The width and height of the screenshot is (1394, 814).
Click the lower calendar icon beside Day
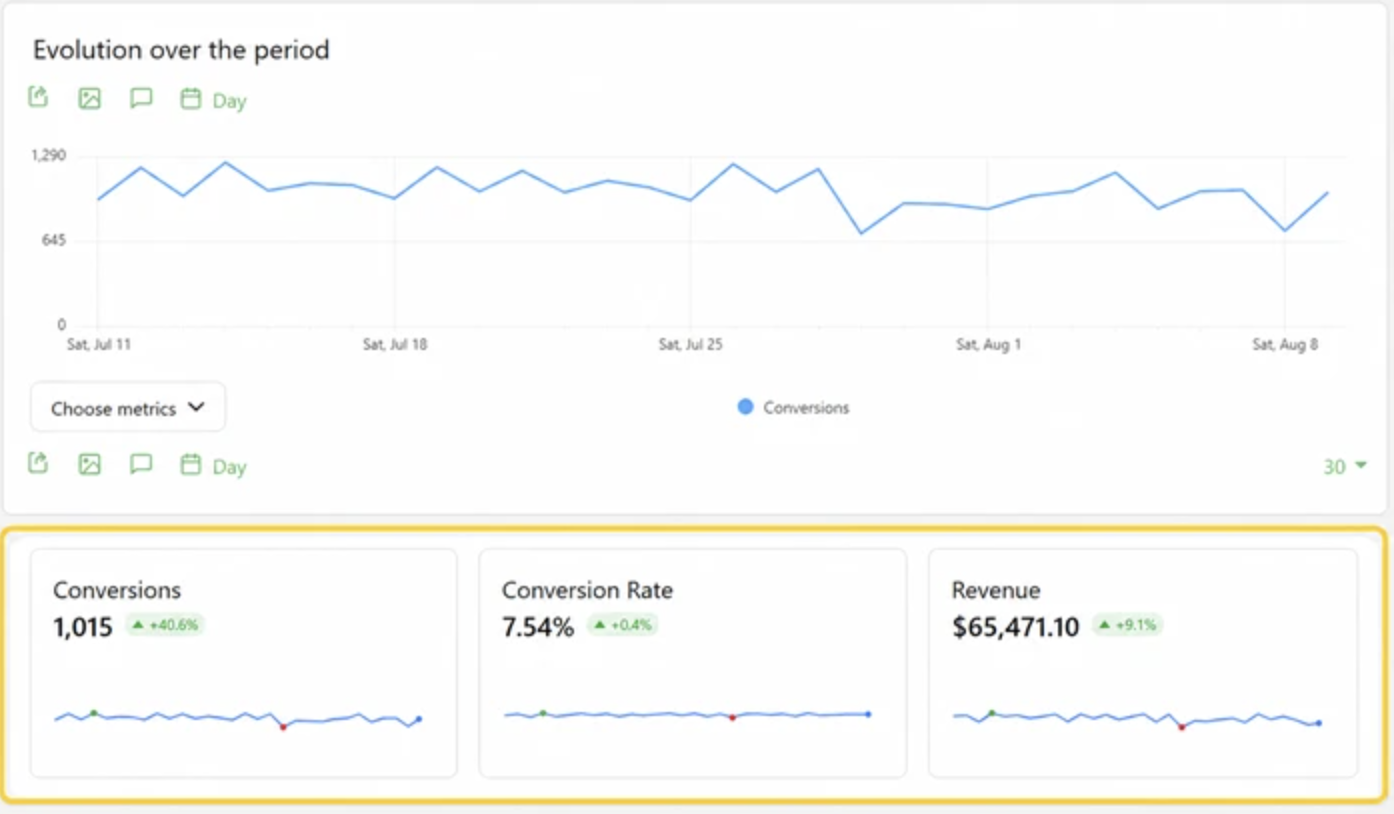(190, 464)
